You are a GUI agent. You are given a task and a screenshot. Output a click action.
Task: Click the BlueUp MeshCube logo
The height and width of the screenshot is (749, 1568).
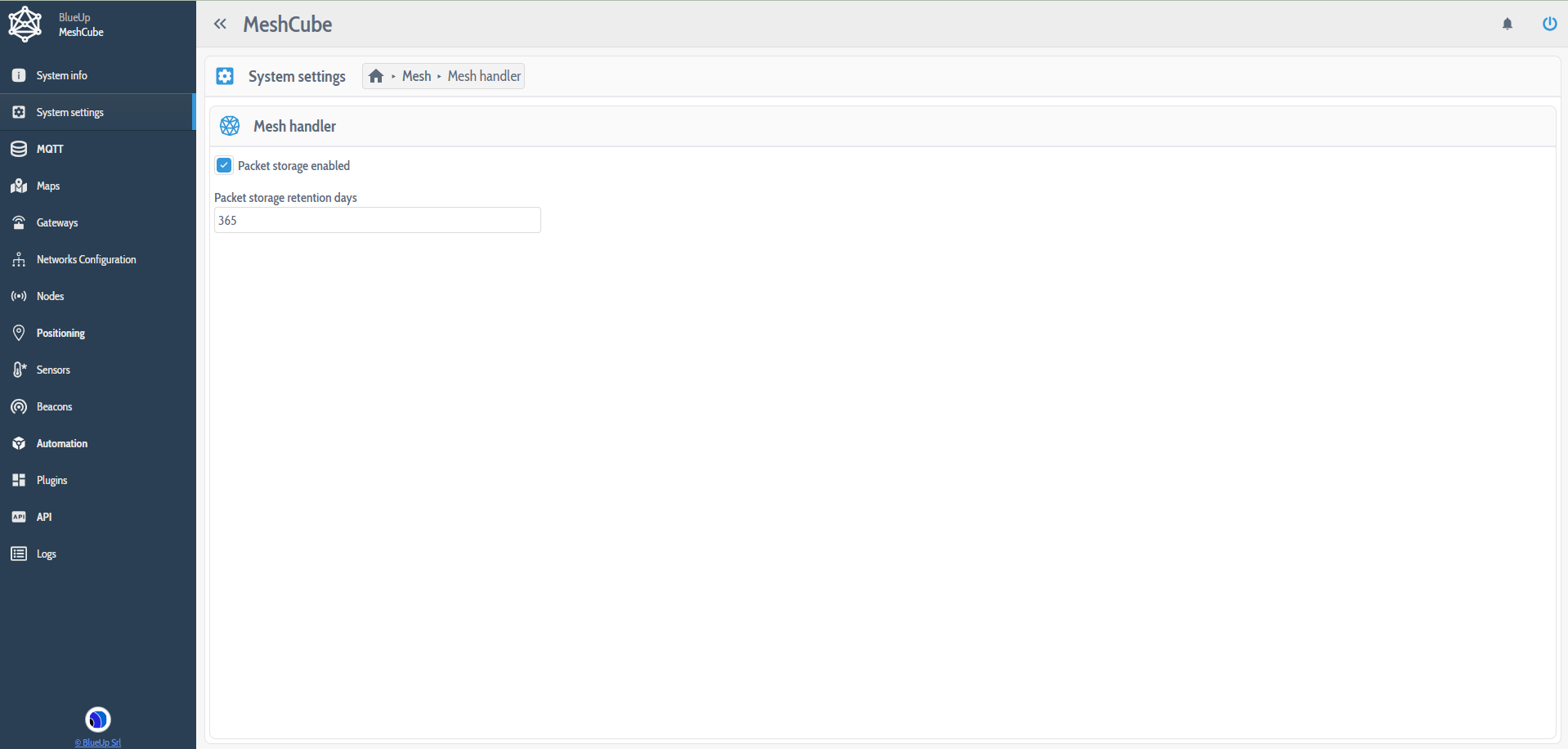[25, 24]
